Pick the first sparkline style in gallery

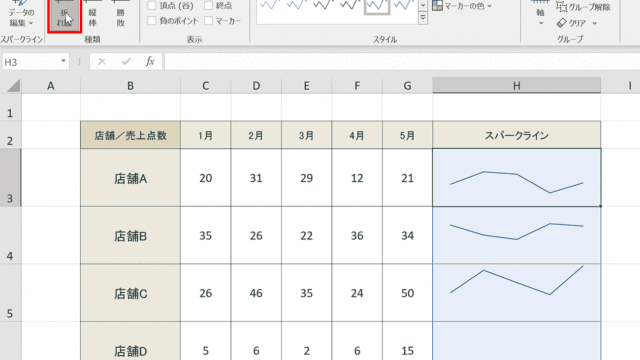coord(270,6)
